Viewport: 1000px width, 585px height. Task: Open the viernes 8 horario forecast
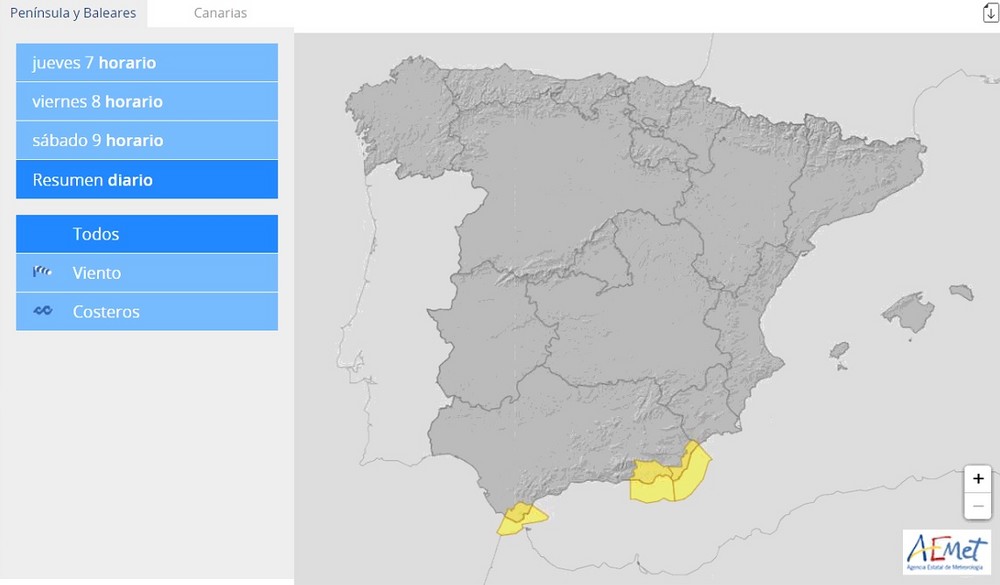point(146,101)
